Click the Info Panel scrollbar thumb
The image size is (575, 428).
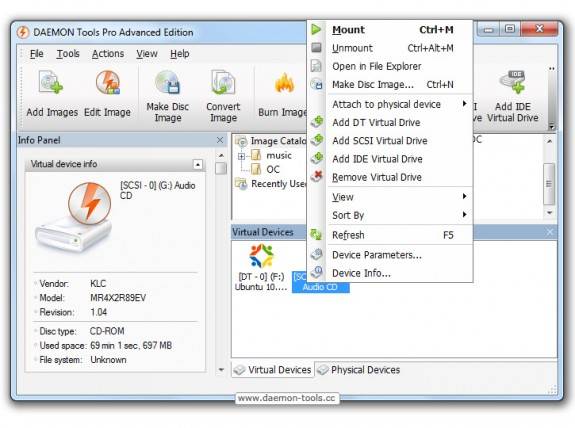point(221,168)
